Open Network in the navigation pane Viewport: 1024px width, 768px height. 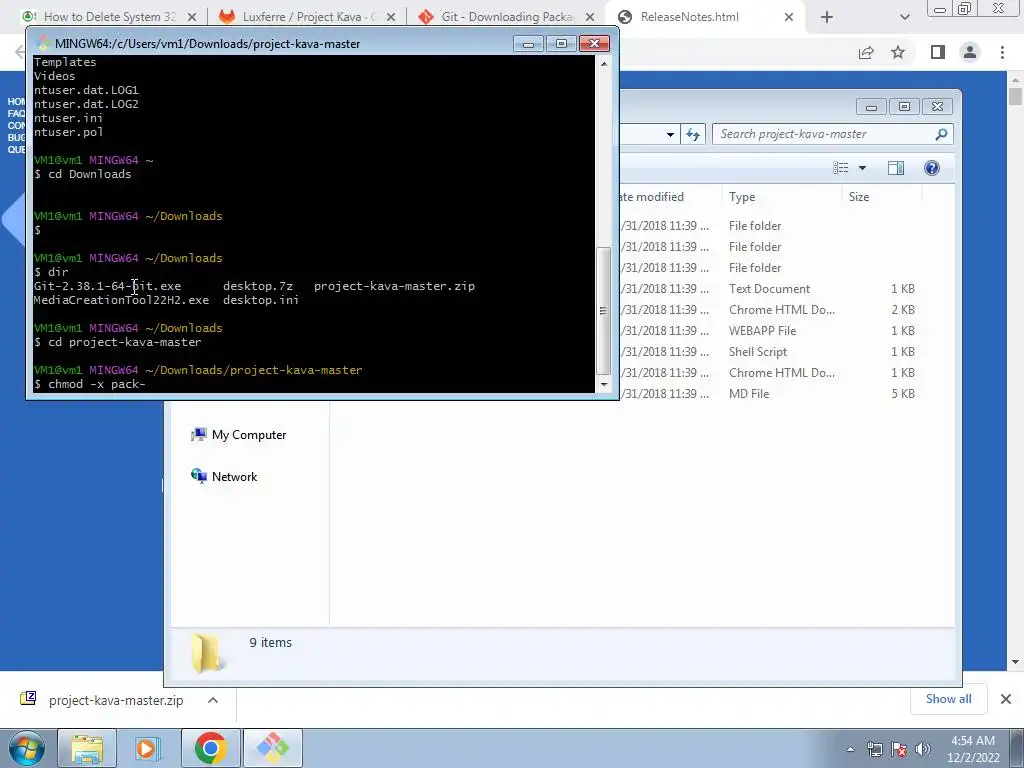pos(224,477)
